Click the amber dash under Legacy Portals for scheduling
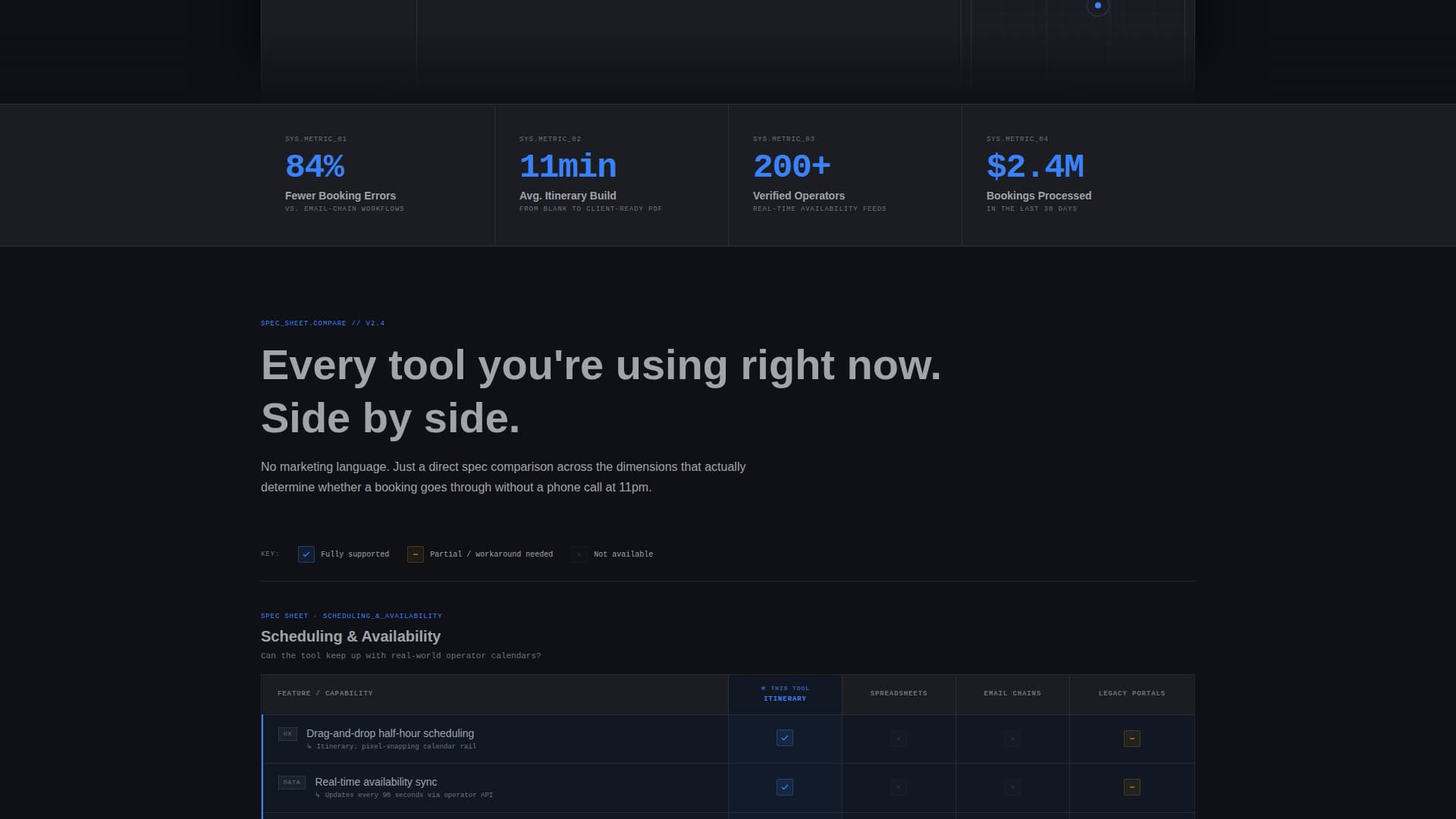The width and height of the screenshot is (1456, 819). 1131,738
